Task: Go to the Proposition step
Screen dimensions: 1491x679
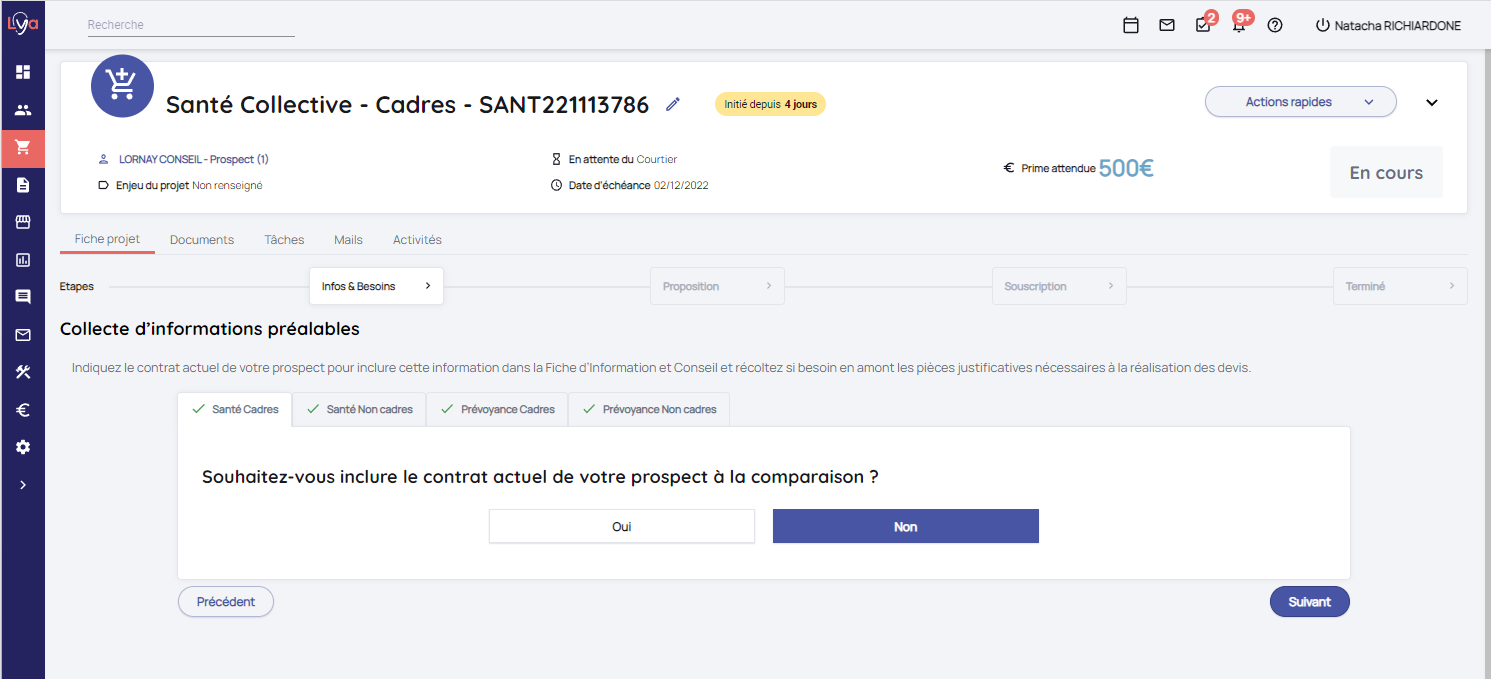Action: (x=716, y=286)
